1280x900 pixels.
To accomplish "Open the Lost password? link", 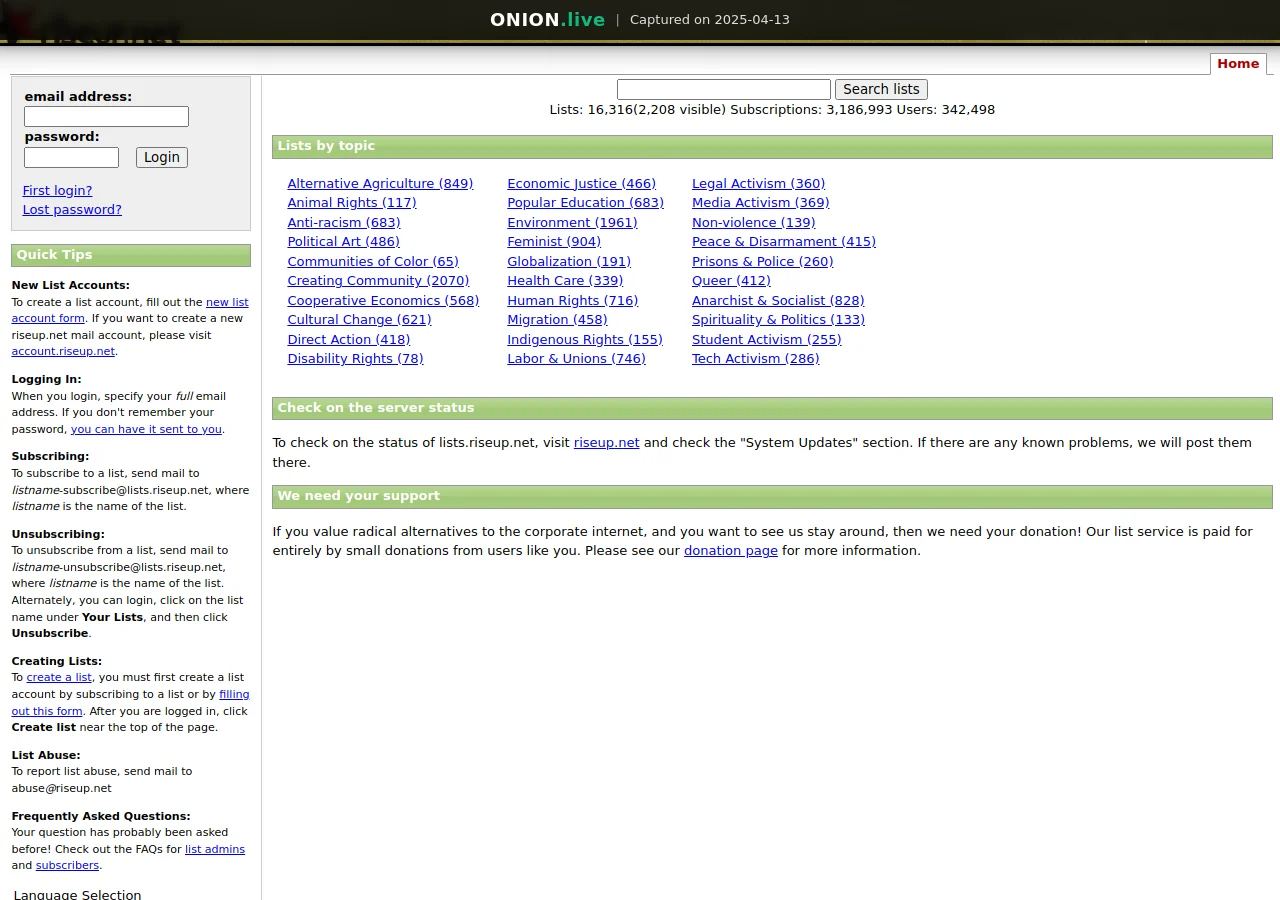I will pos(72,210).
